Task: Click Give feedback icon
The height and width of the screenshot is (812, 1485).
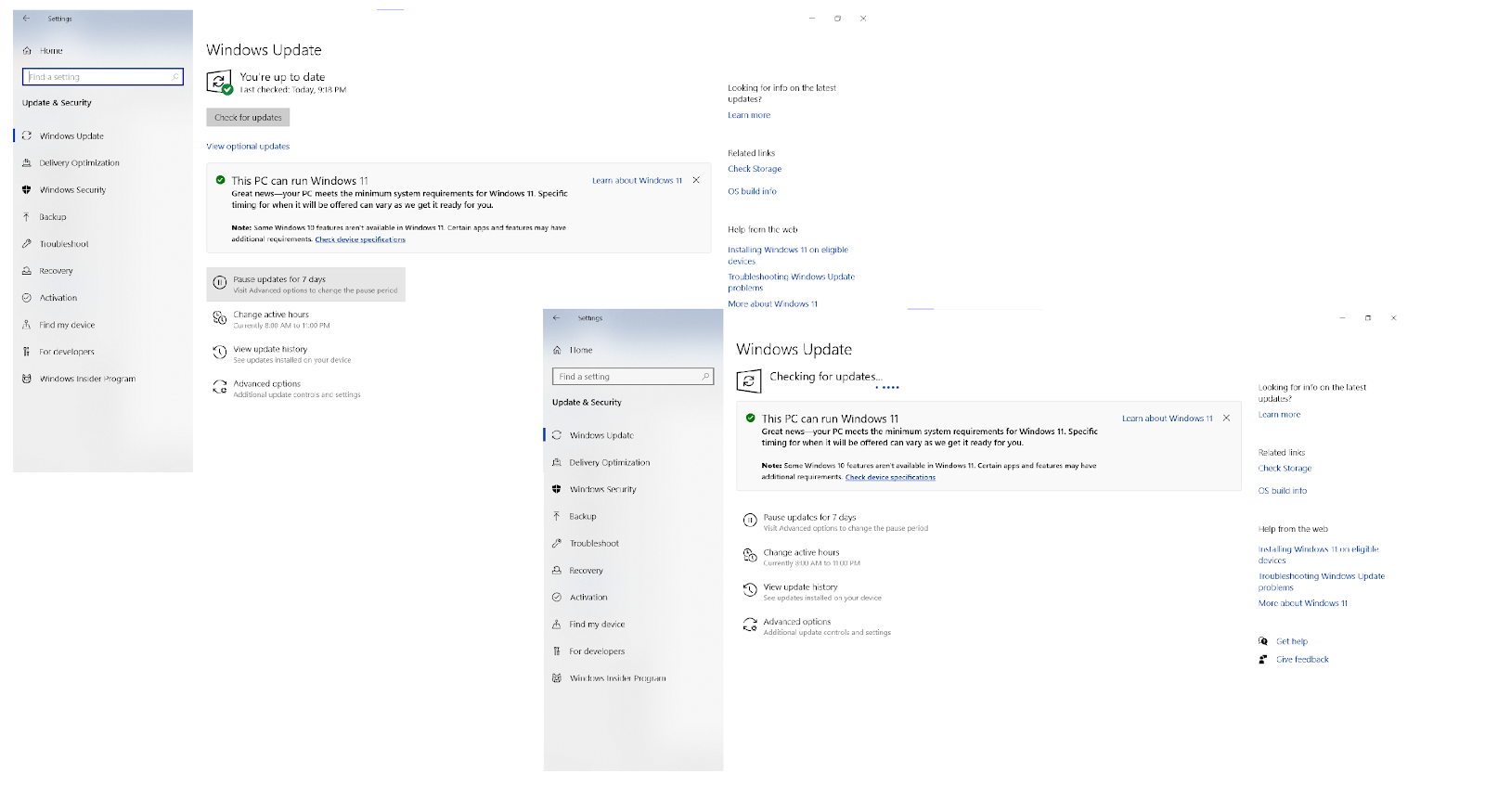Action: (x=1263, y=660)
